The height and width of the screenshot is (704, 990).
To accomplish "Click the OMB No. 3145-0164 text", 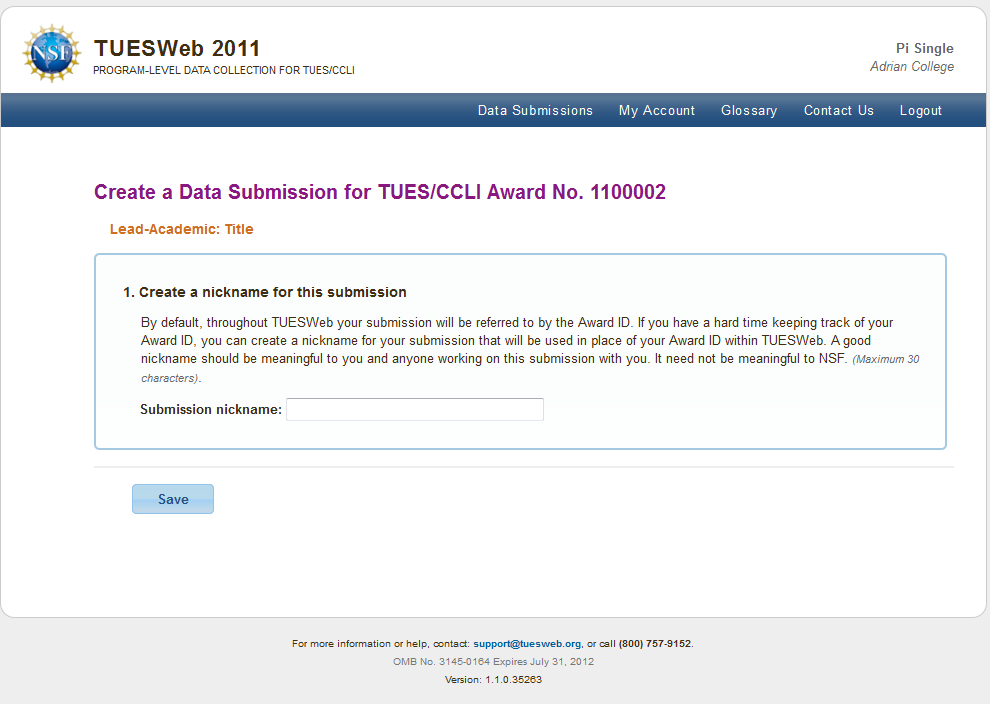I will pyautogui.click(x=441, y=662).
